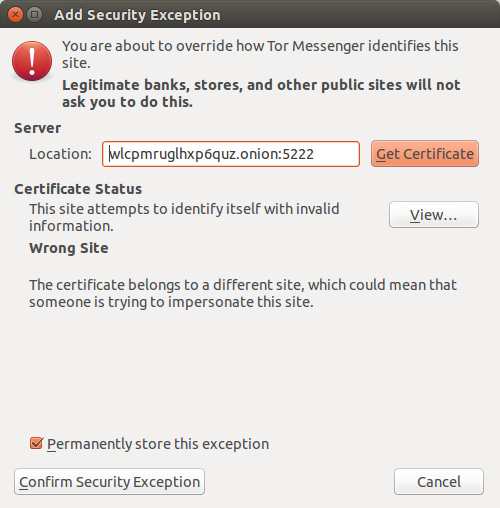Focus the Location server address field

pyautogui.click(x=231, y=154)
